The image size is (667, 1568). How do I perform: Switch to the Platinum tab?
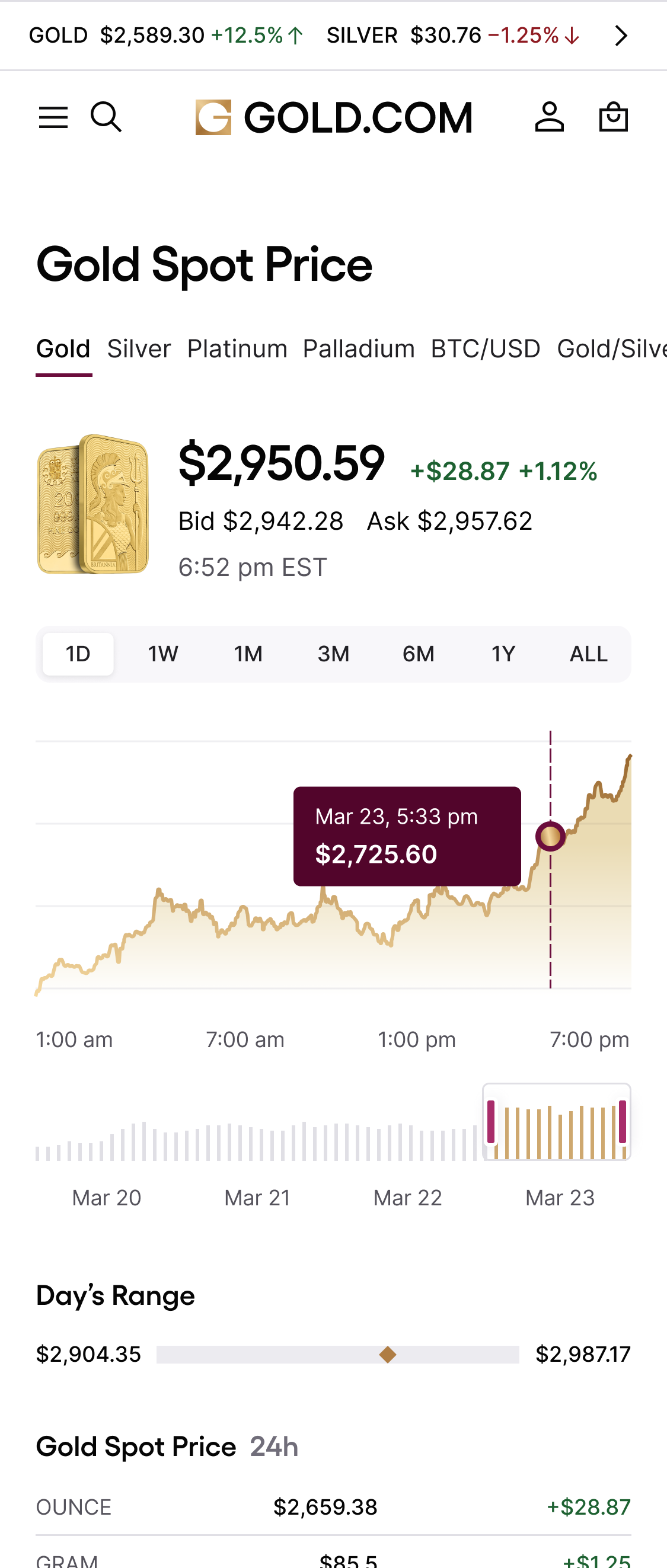tap(237, 350)
